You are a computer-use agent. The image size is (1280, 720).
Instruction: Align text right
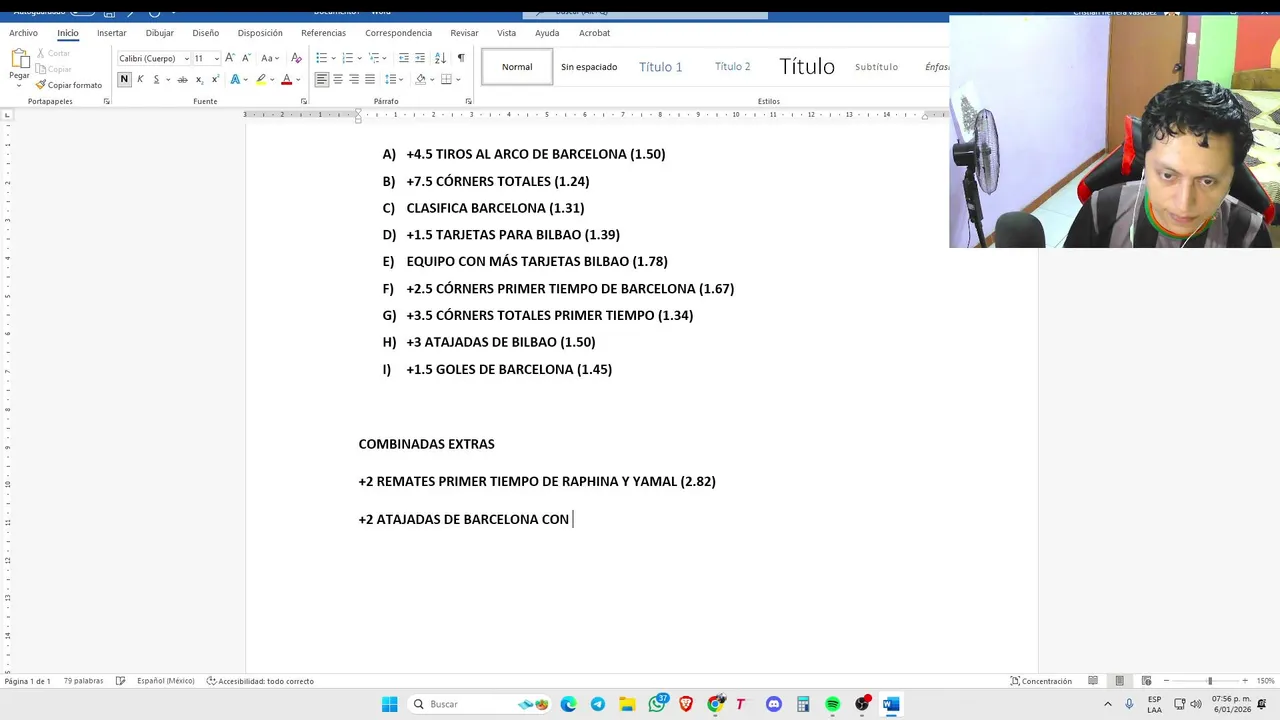[354, 79]
